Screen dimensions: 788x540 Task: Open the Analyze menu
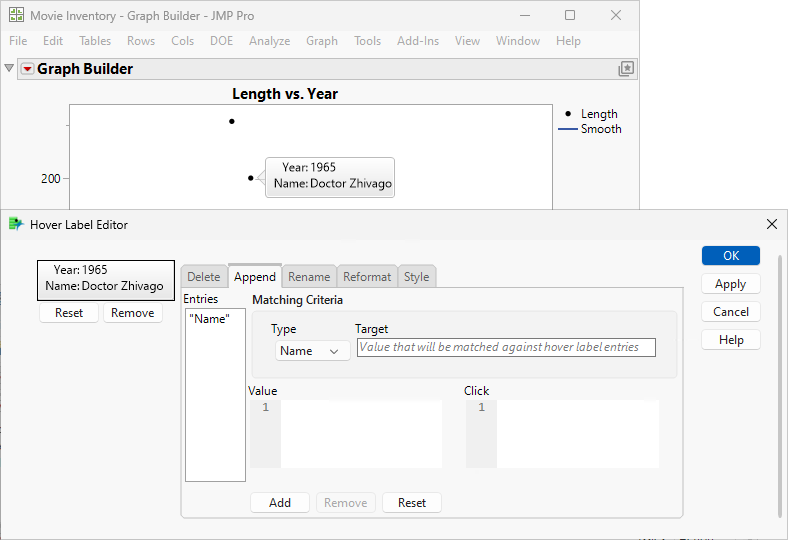point(269,41)
